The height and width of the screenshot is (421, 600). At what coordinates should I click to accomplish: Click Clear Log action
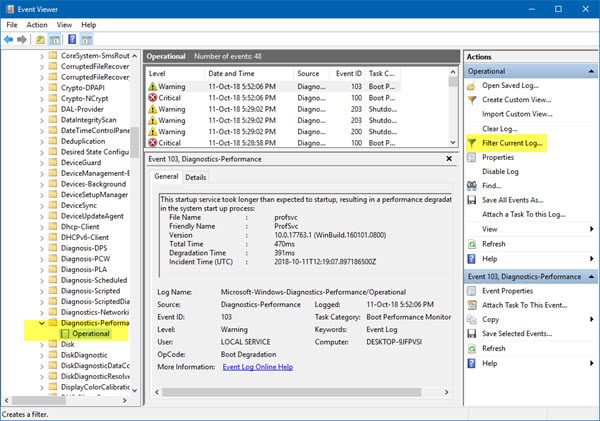[x=499, y=129]
